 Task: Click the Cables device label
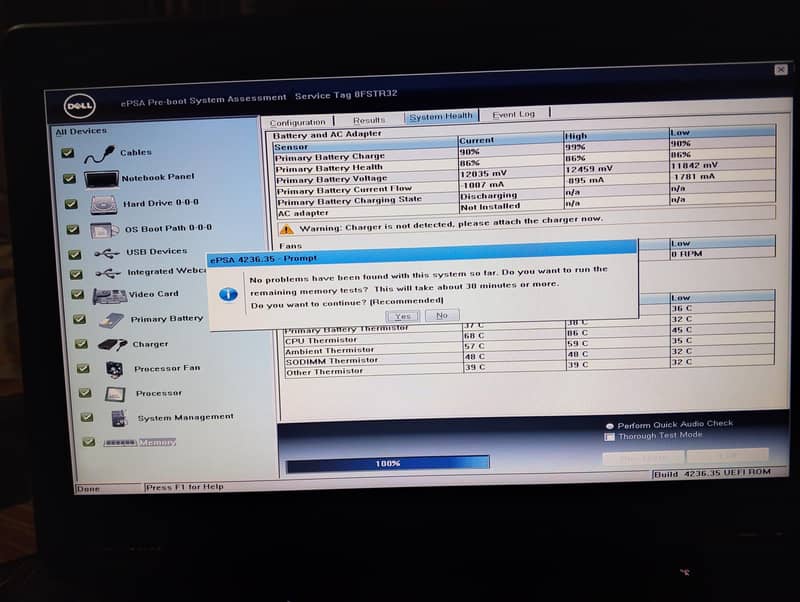pyautogui.click(x=136, y=153)
